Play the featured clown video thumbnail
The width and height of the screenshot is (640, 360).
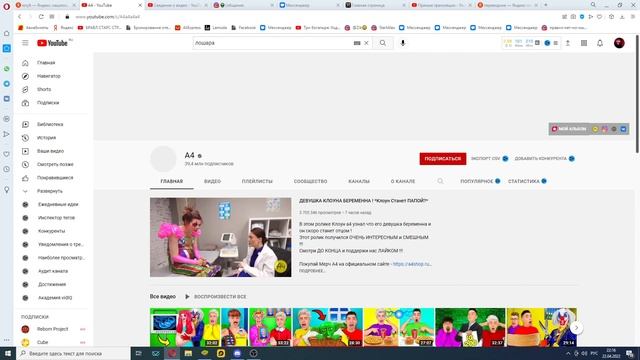click(220, 237)
